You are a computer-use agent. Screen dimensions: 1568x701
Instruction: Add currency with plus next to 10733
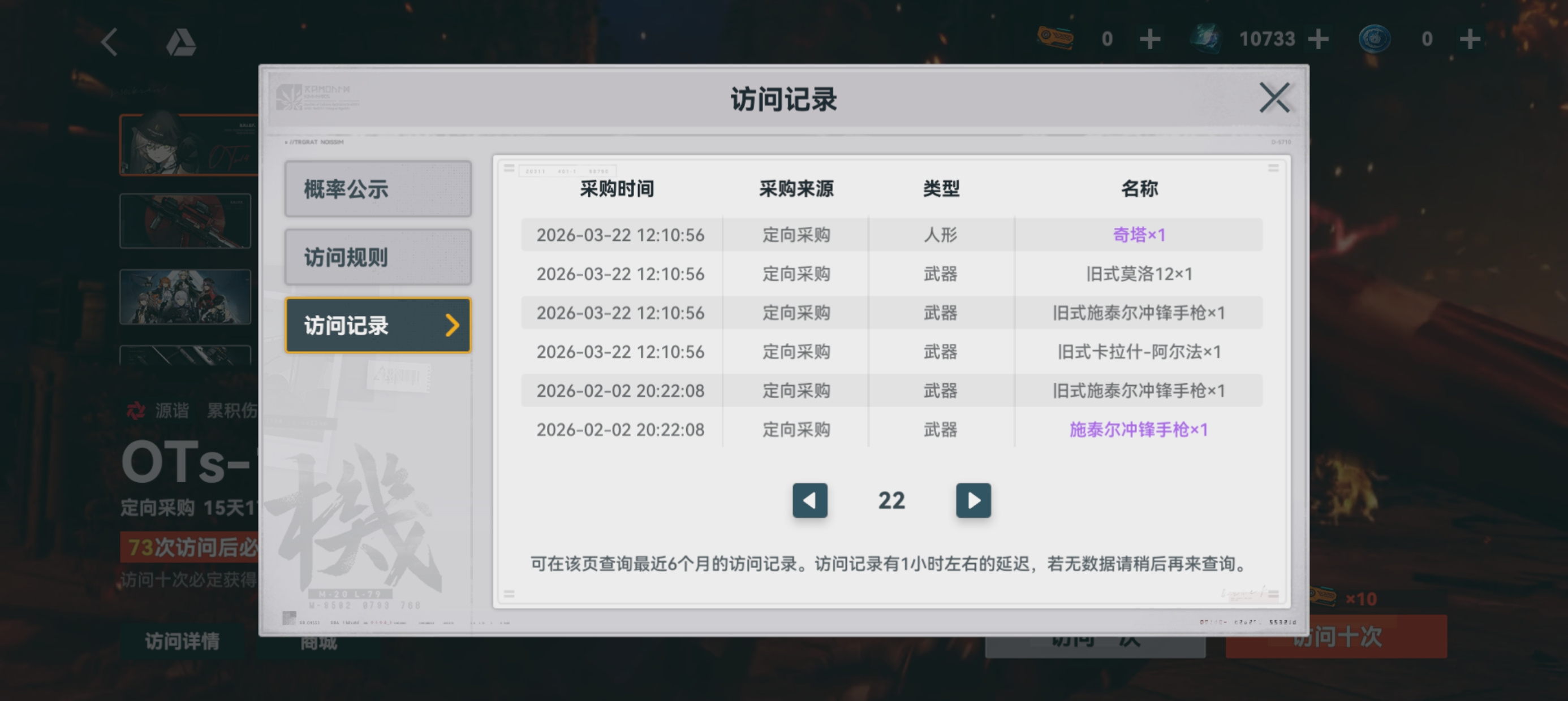(1318, 39)
